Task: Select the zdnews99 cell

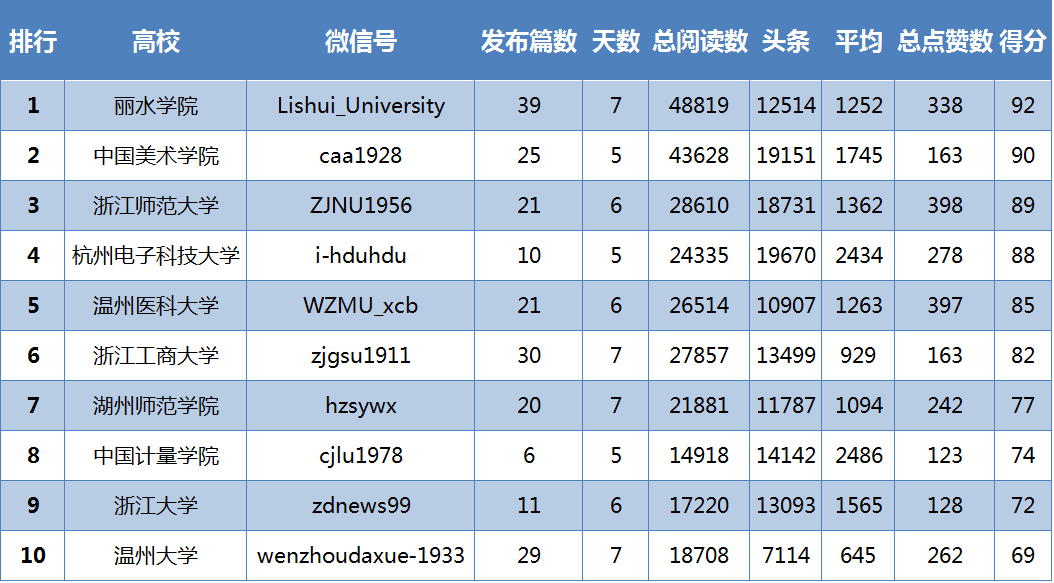Action: (361, 505)
